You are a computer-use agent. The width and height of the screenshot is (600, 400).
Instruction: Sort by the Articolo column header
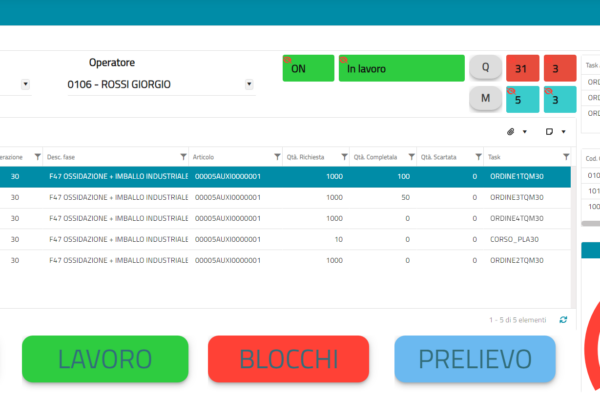[203, 157]
